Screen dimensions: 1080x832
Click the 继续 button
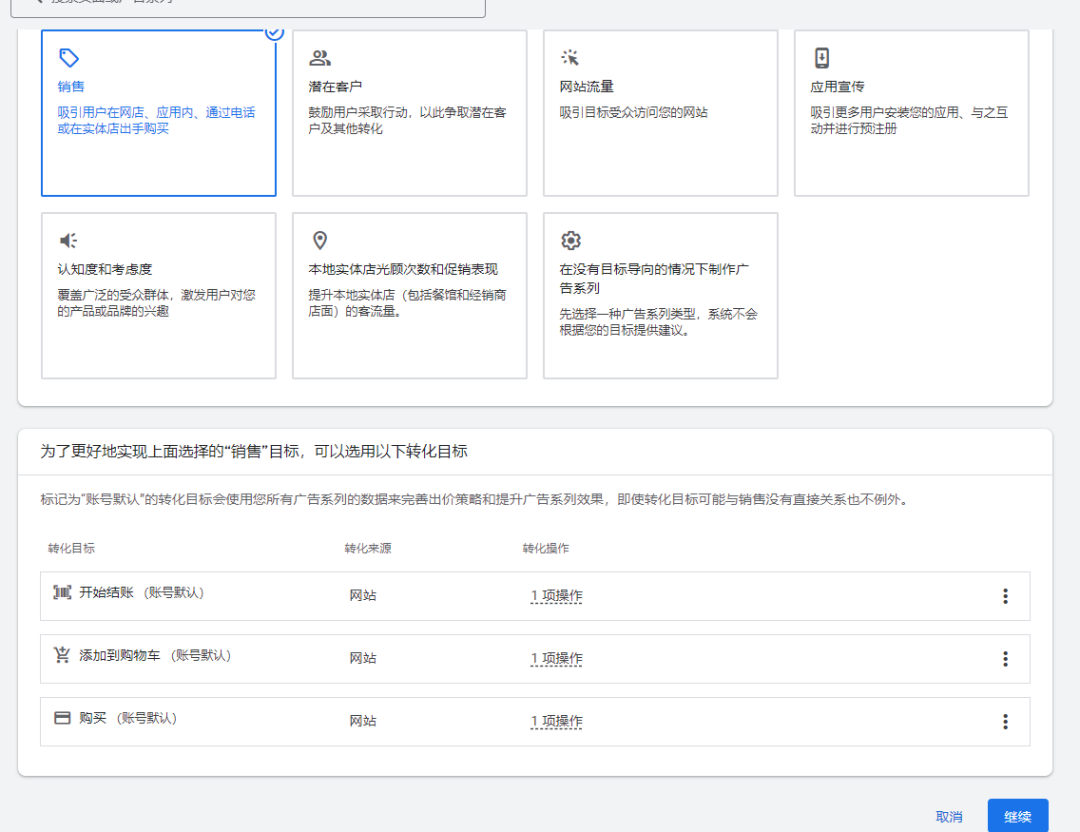1017,816
